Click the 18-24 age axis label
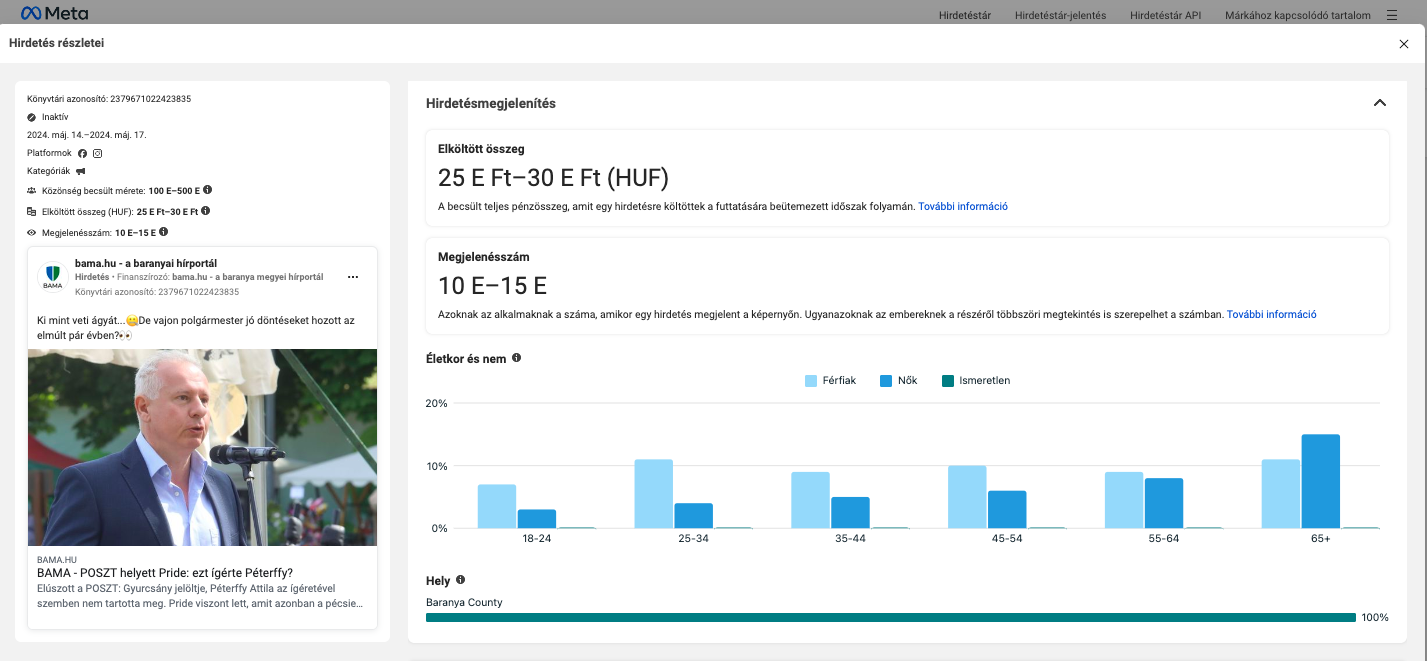 tap(536, 538)
